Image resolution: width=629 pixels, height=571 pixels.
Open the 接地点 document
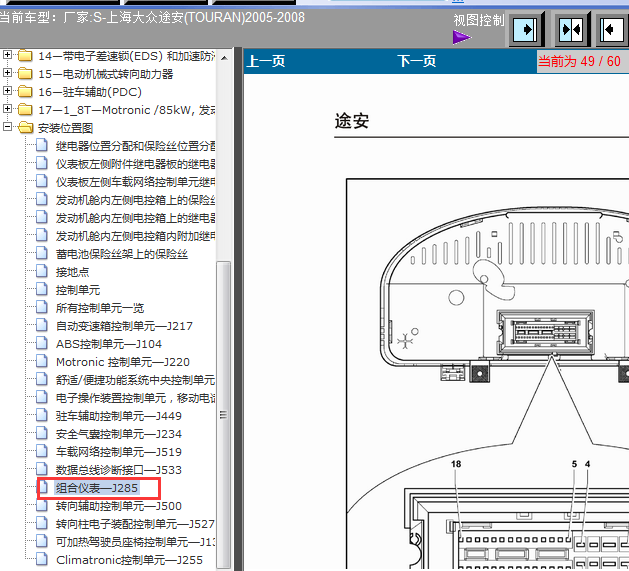click(72, 272)
